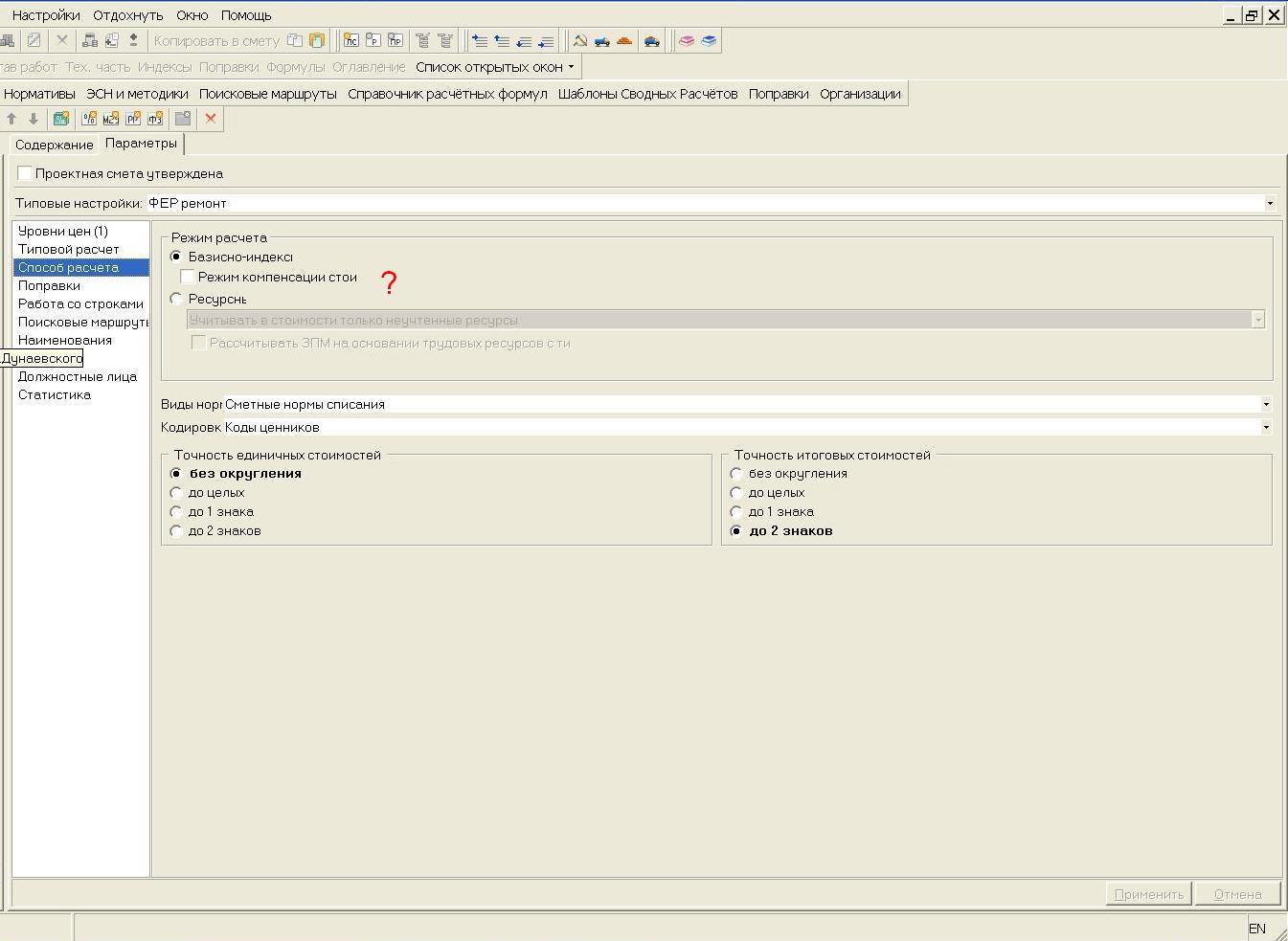This screenshot has width=1288, height=941.
Task: Click the Р icon in top toolbar
Action: click(373, 40)
